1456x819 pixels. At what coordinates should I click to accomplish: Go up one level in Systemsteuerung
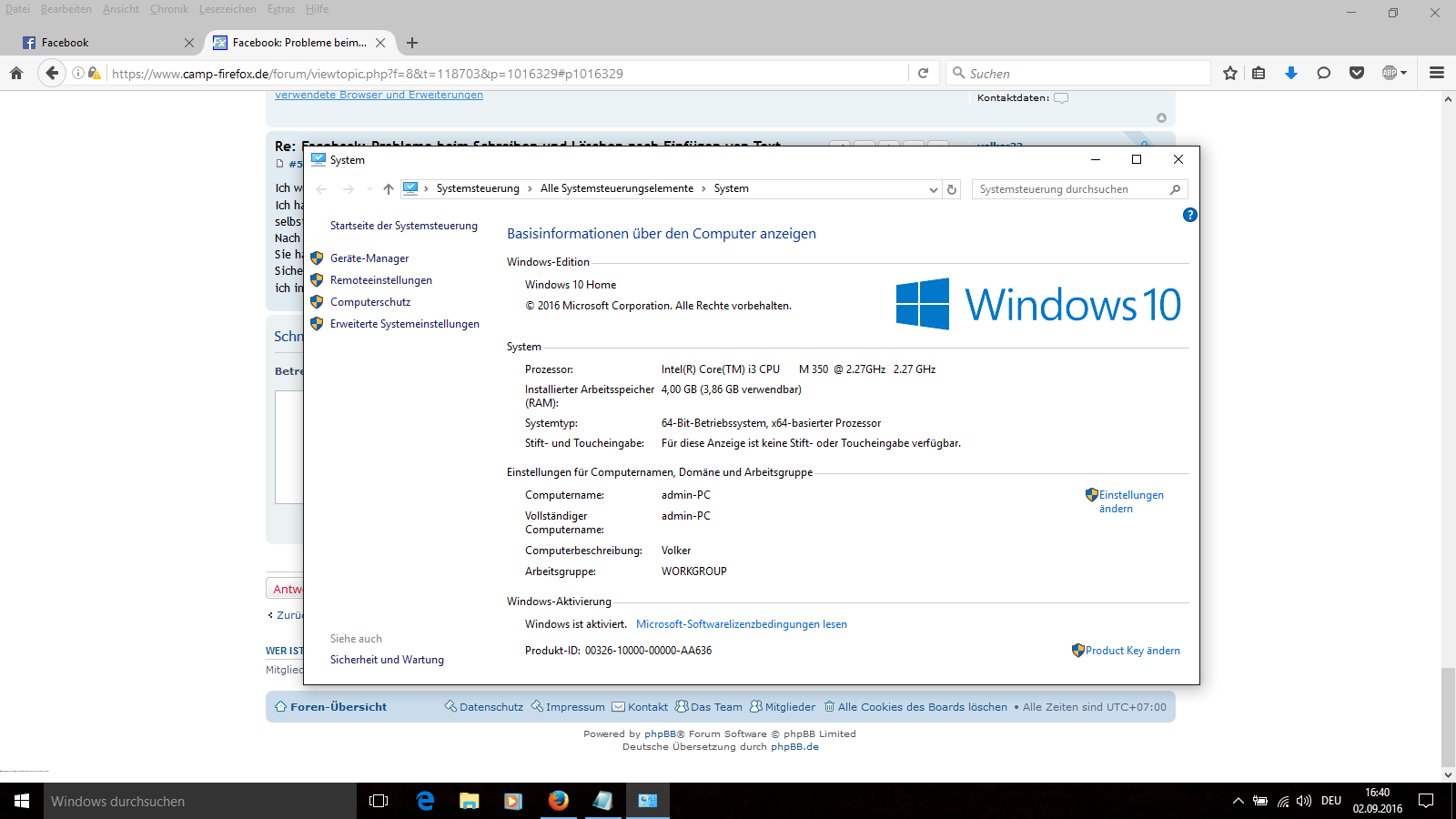tap(389, 189)
